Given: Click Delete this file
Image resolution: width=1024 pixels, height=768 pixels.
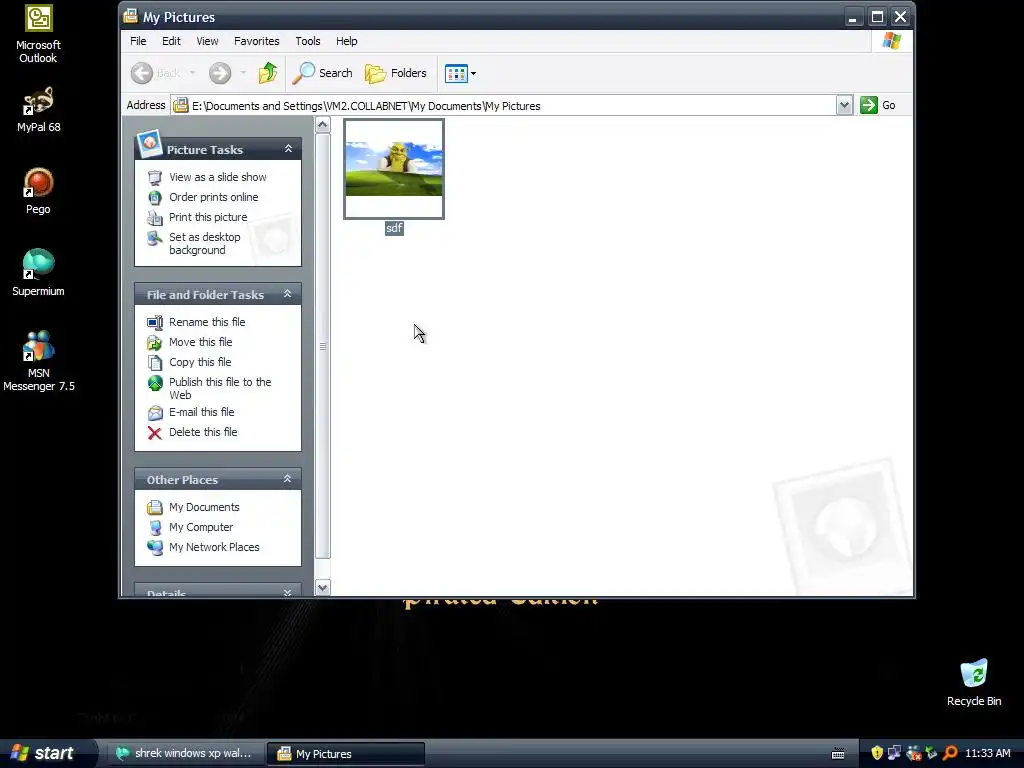Looking at the screenshot, I should (x=203, y=432).
